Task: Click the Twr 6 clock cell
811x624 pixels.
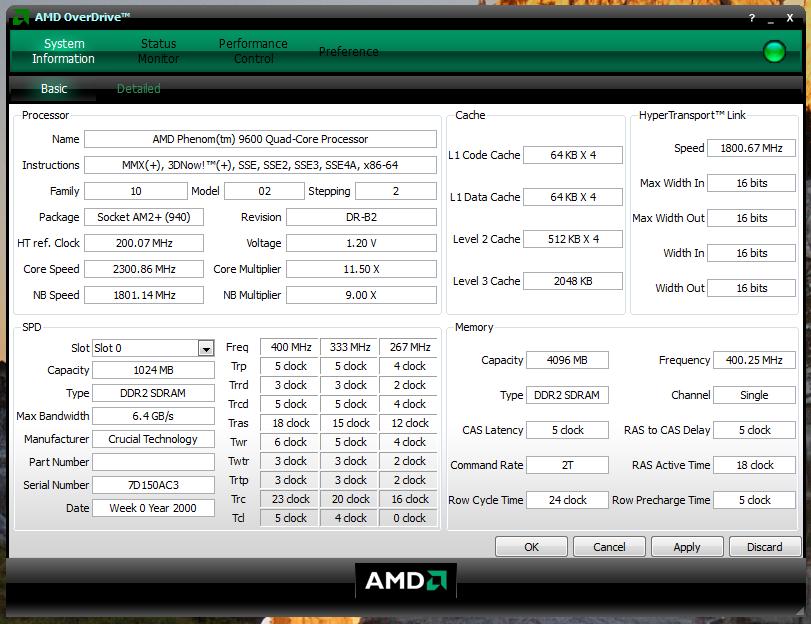Action: 291,442
